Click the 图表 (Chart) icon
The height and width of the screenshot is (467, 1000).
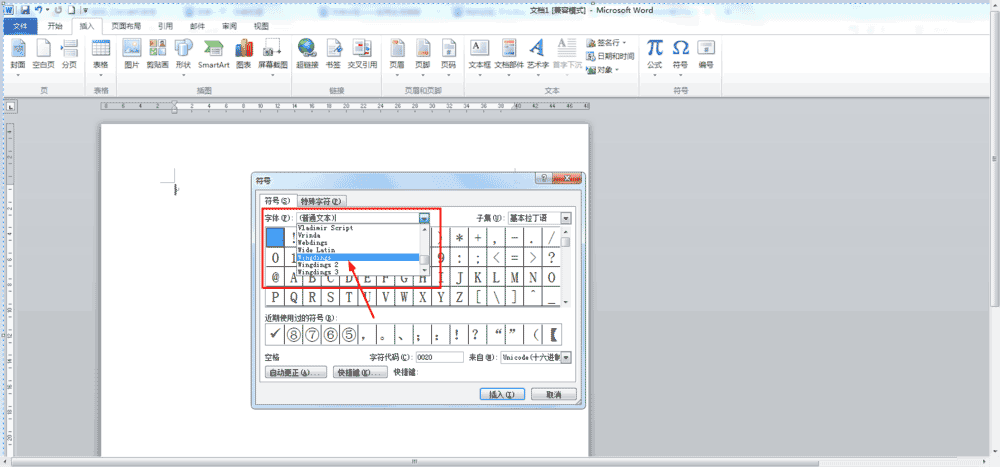click(243, 53)
